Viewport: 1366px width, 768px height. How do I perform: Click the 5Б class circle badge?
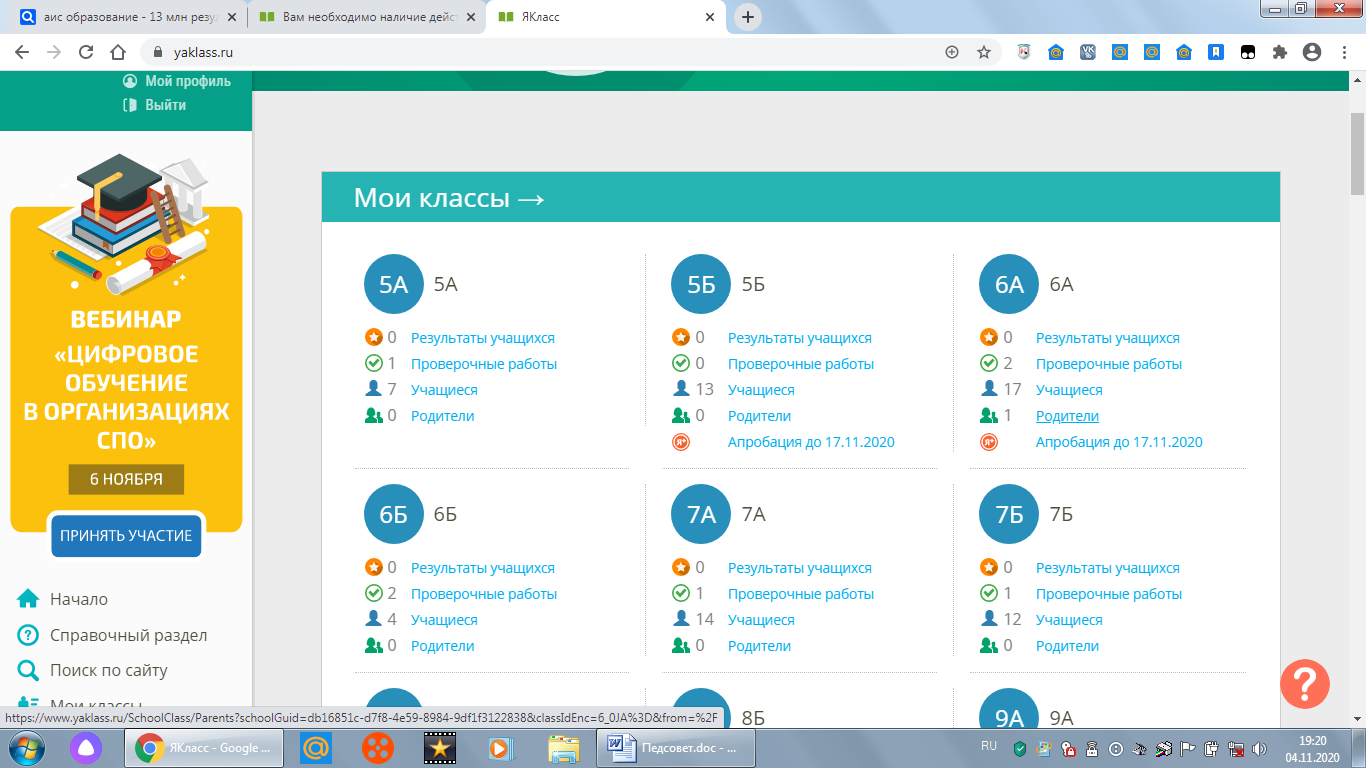coord(702,285)
